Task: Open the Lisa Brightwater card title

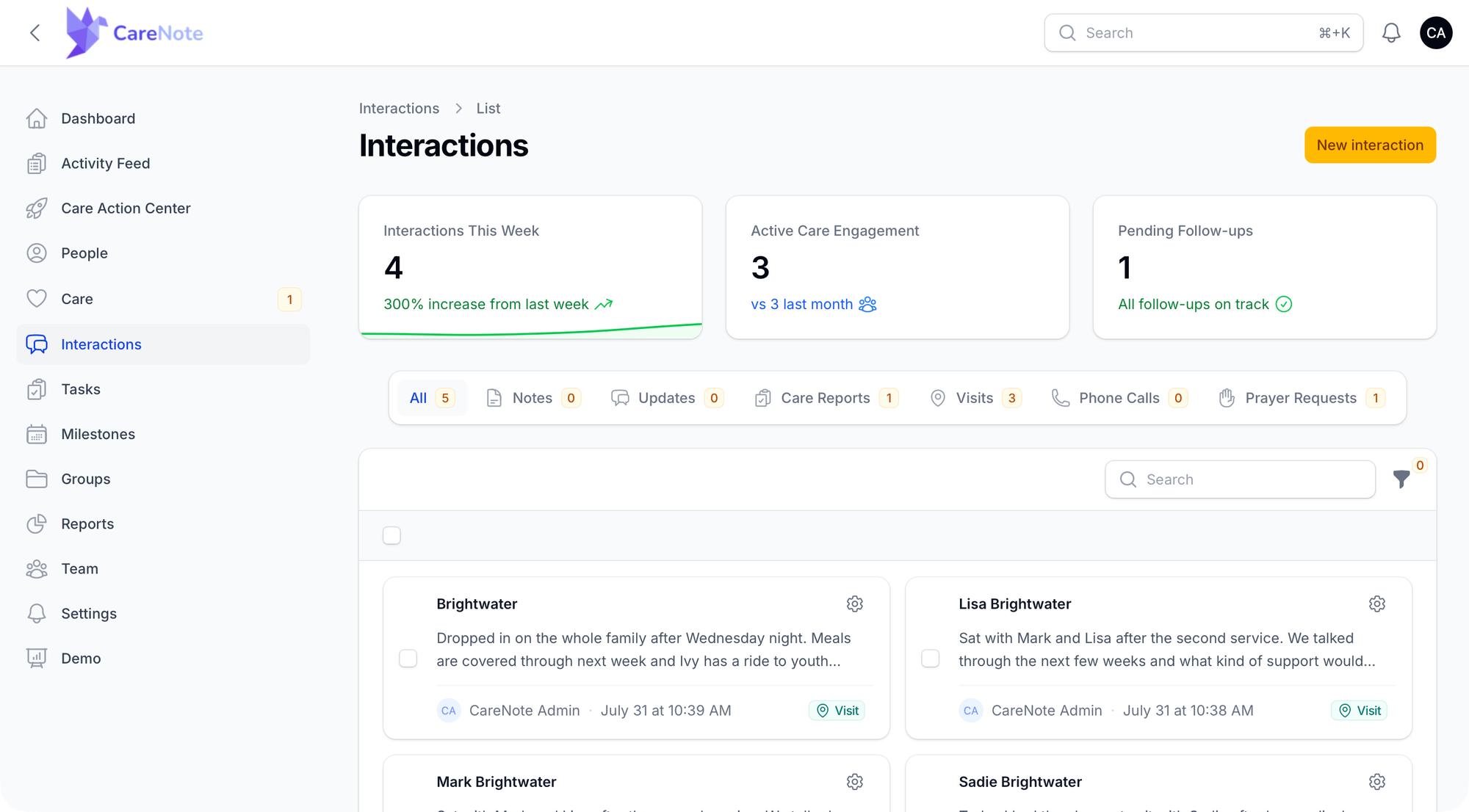Action: [1015, 604]
